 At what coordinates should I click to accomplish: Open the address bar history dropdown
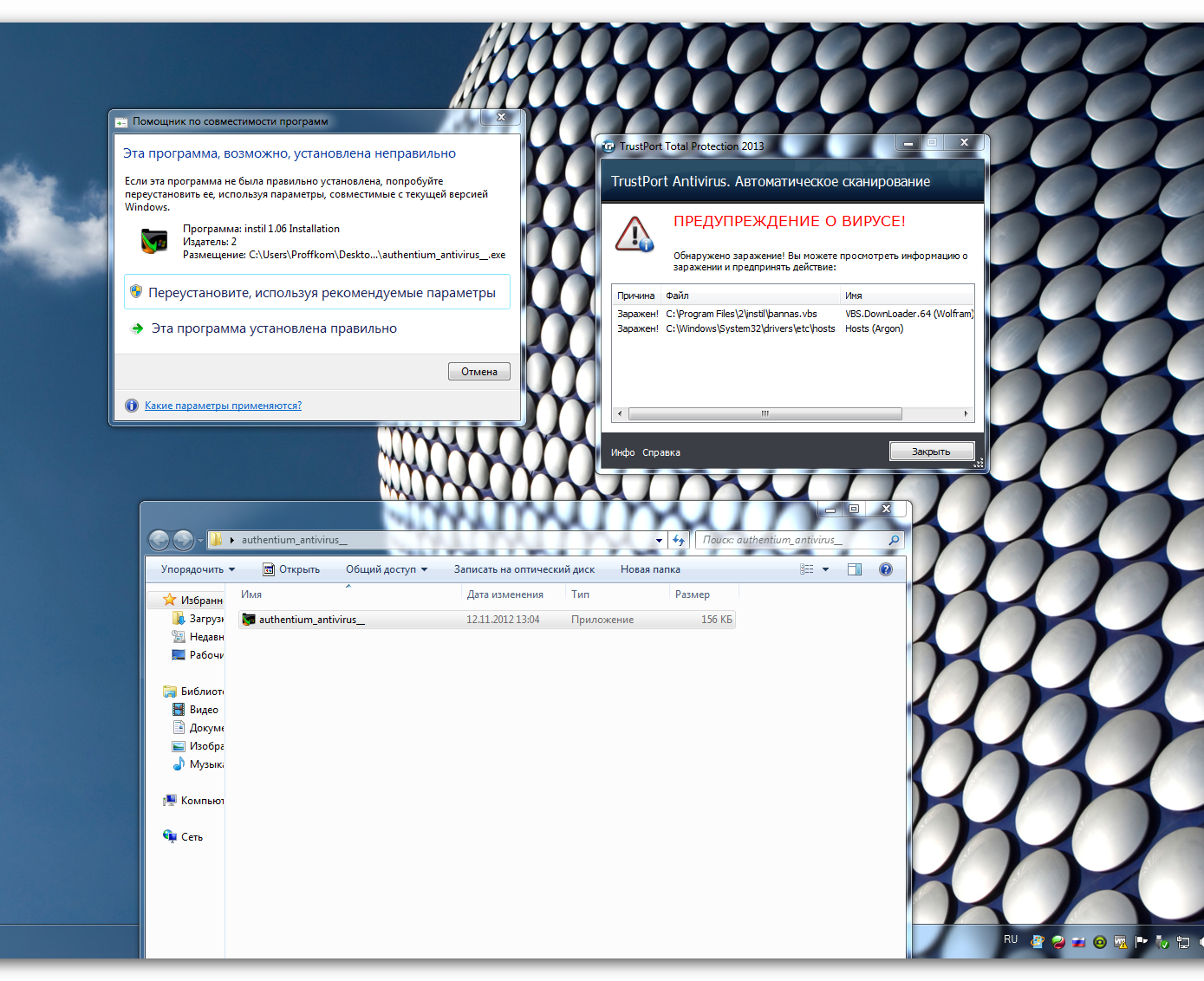point(659,540)
